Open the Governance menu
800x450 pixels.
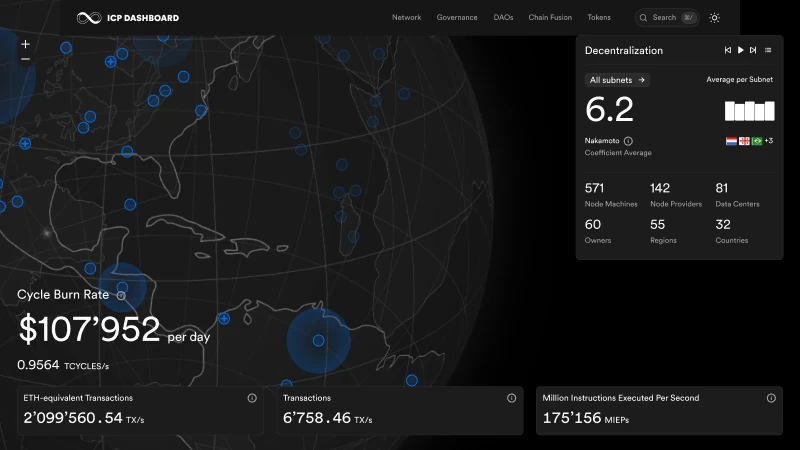pyautogui.click(x=457, y=17)
